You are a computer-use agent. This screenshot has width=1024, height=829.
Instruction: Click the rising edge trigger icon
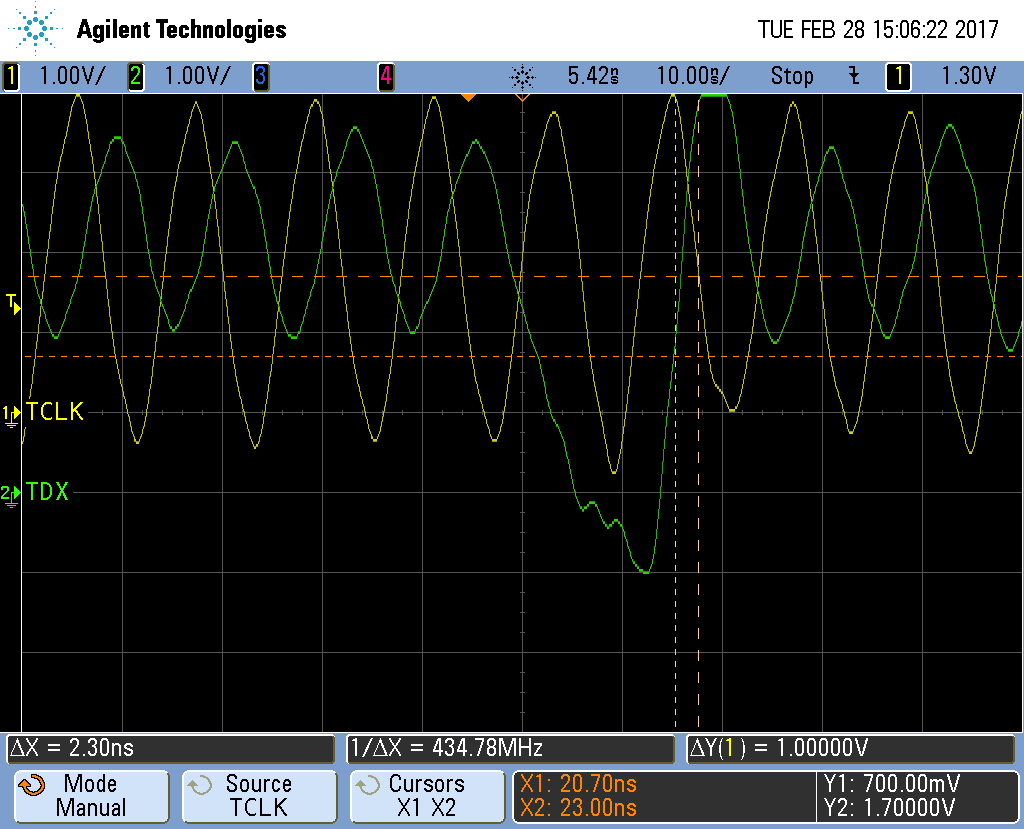(853, 76)
